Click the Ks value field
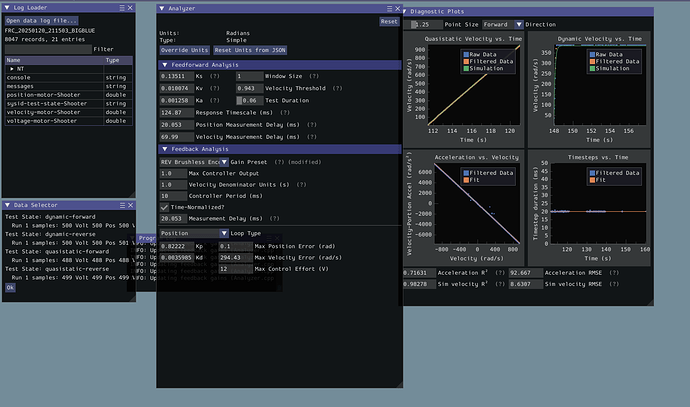This screenshot has width=690, height=407. click(x=176, y=76)
